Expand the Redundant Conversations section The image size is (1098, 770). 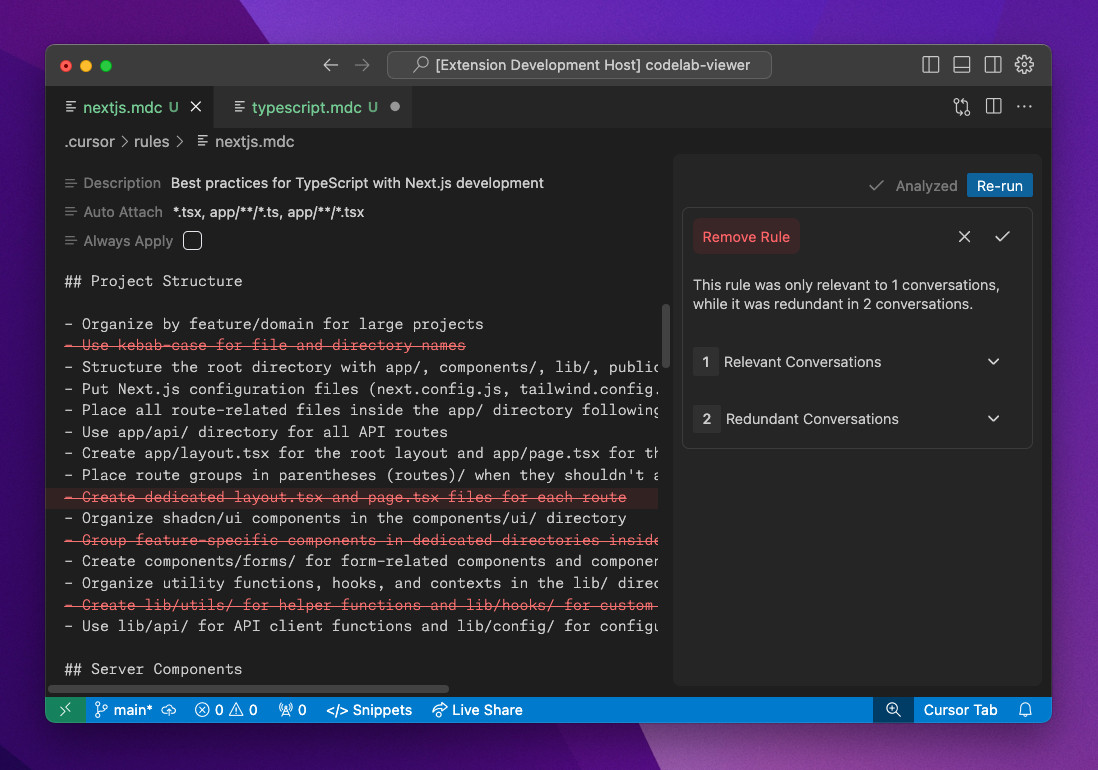[x=856, y=419]
